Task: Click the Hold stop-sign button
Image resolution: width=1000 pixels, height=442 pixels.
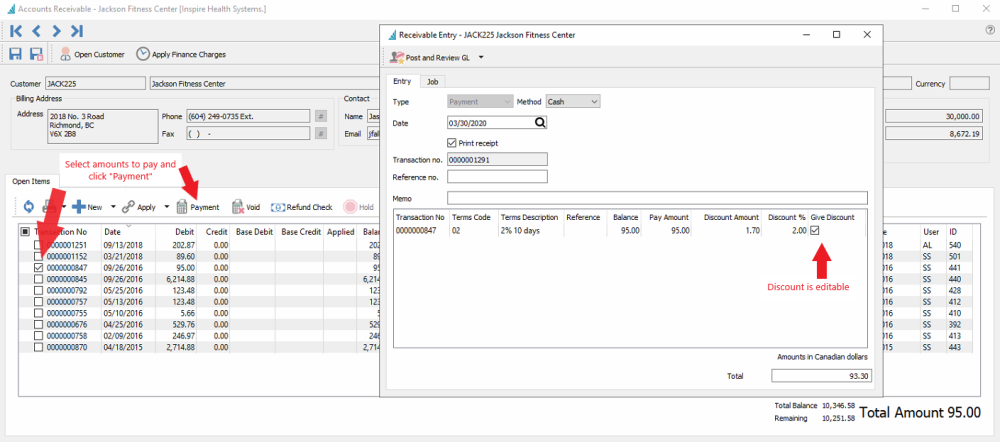Action: (358, 207)
